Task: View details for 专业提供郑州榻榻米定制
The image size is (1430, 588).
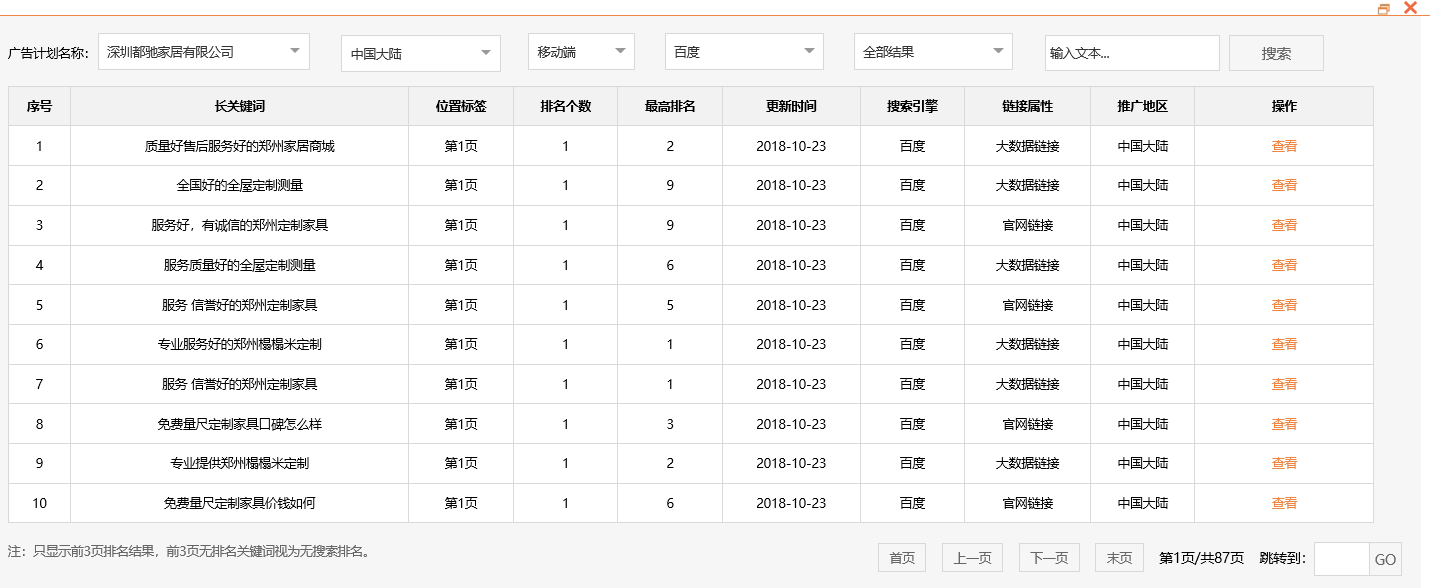Action: (1283, 463)
